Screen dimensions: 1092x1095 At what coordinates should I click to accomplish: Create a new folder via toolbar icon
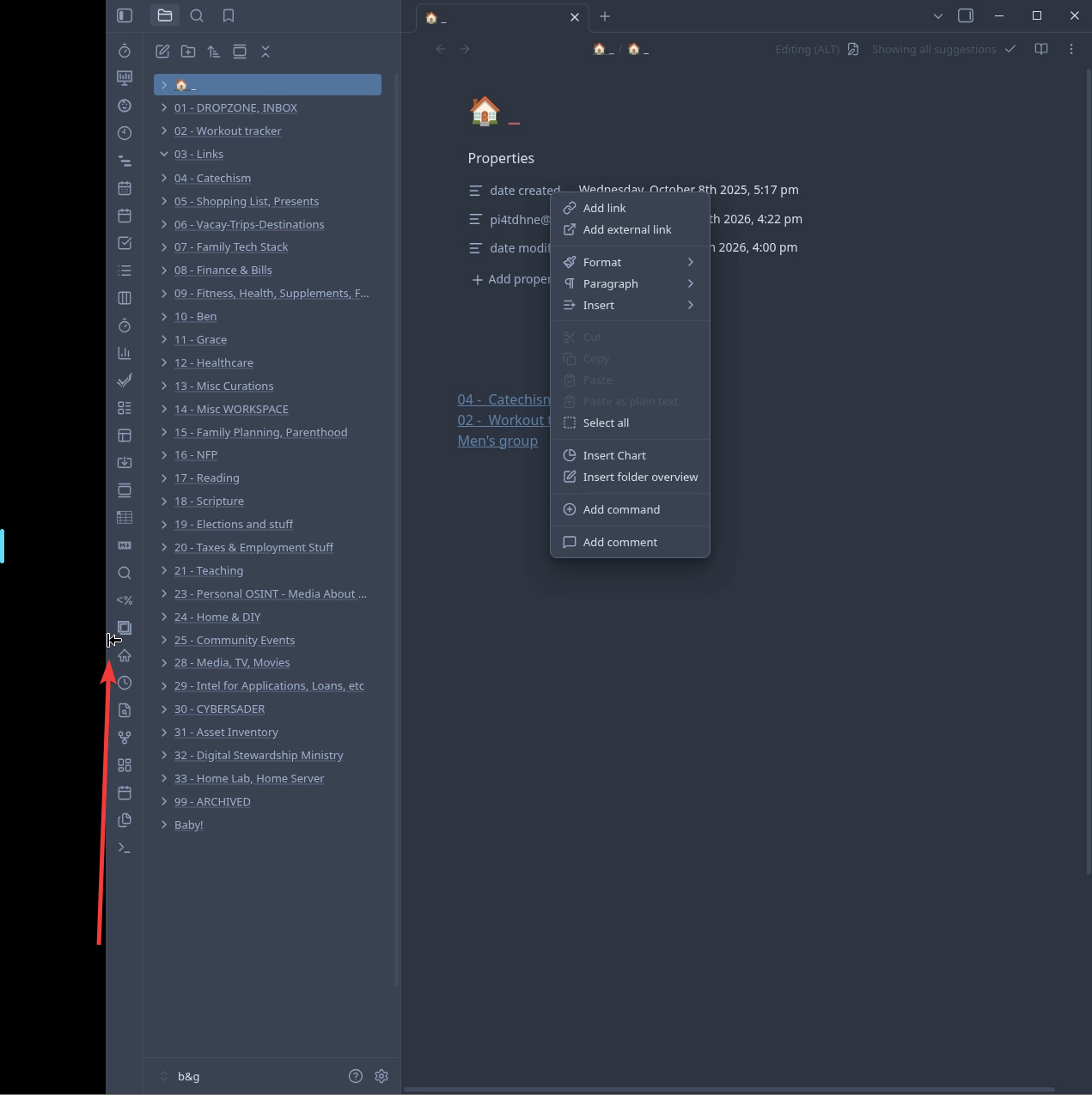tap(188, 52)
